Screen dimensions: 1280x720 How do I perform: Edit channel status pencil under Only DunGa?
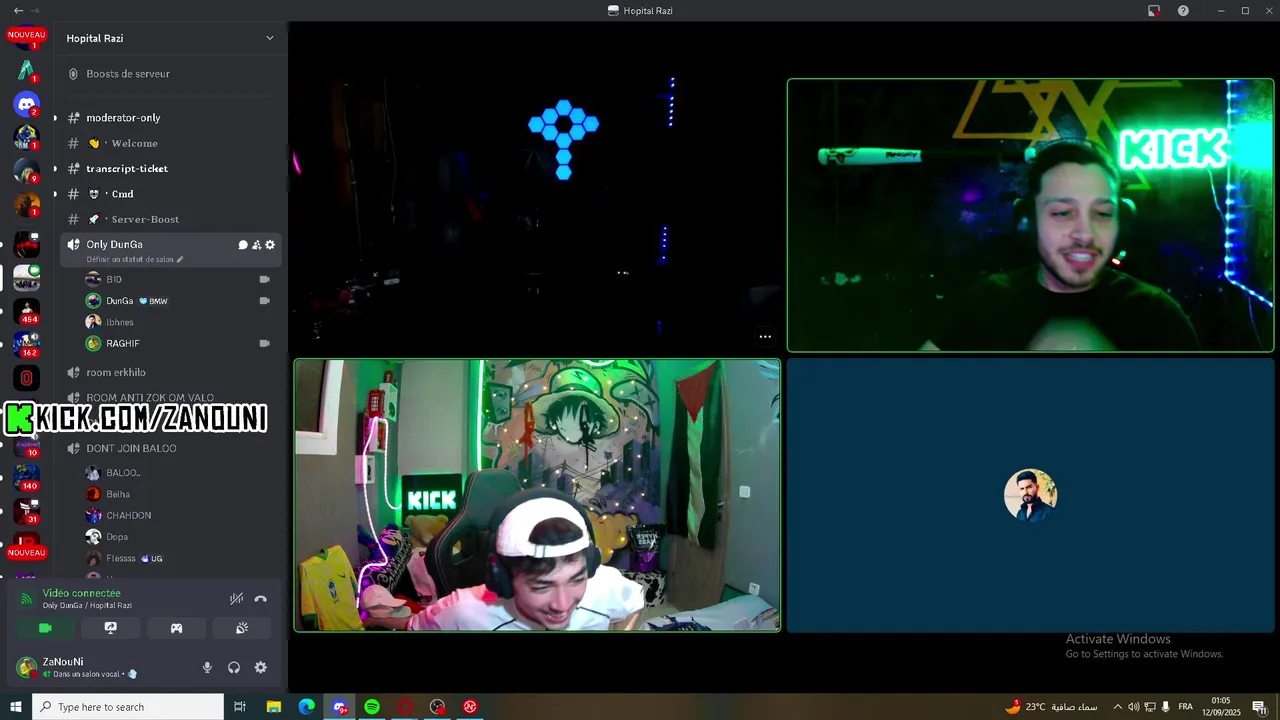(180, 259)
